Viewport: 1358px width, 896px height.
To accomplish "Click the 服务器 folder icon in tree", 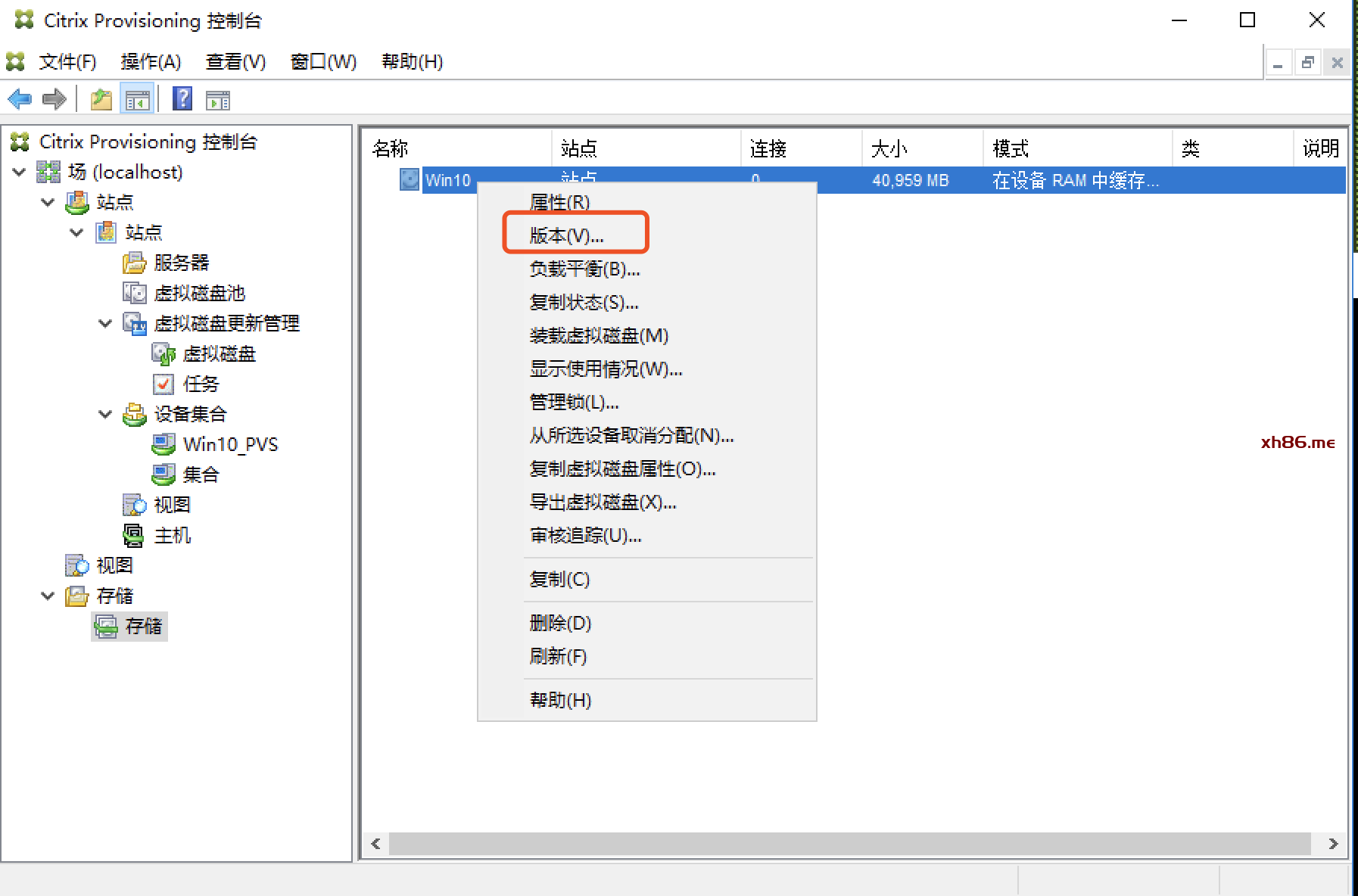I will tap(134, 263).
